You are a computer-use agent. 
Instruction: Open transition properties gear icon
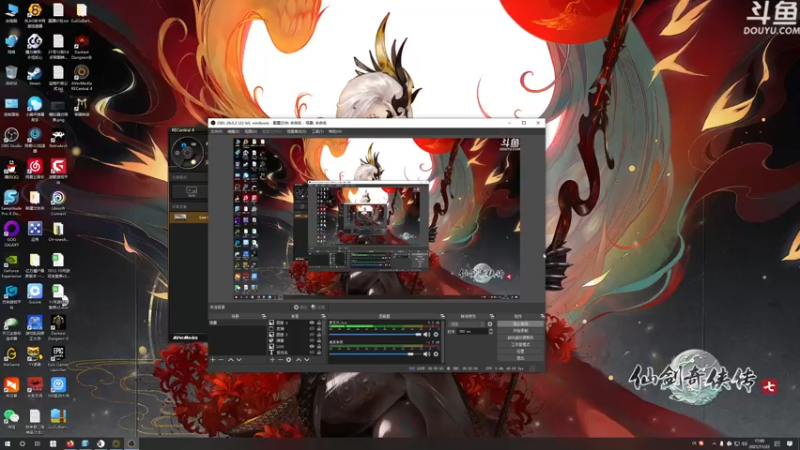tap(490, 324)
